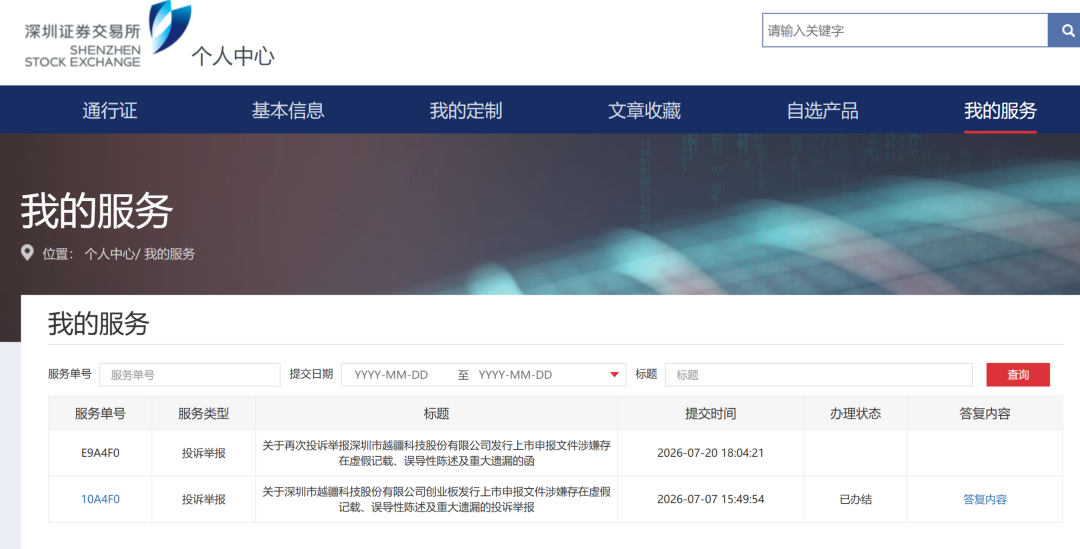Click the 标题 column header in the table

437,413
